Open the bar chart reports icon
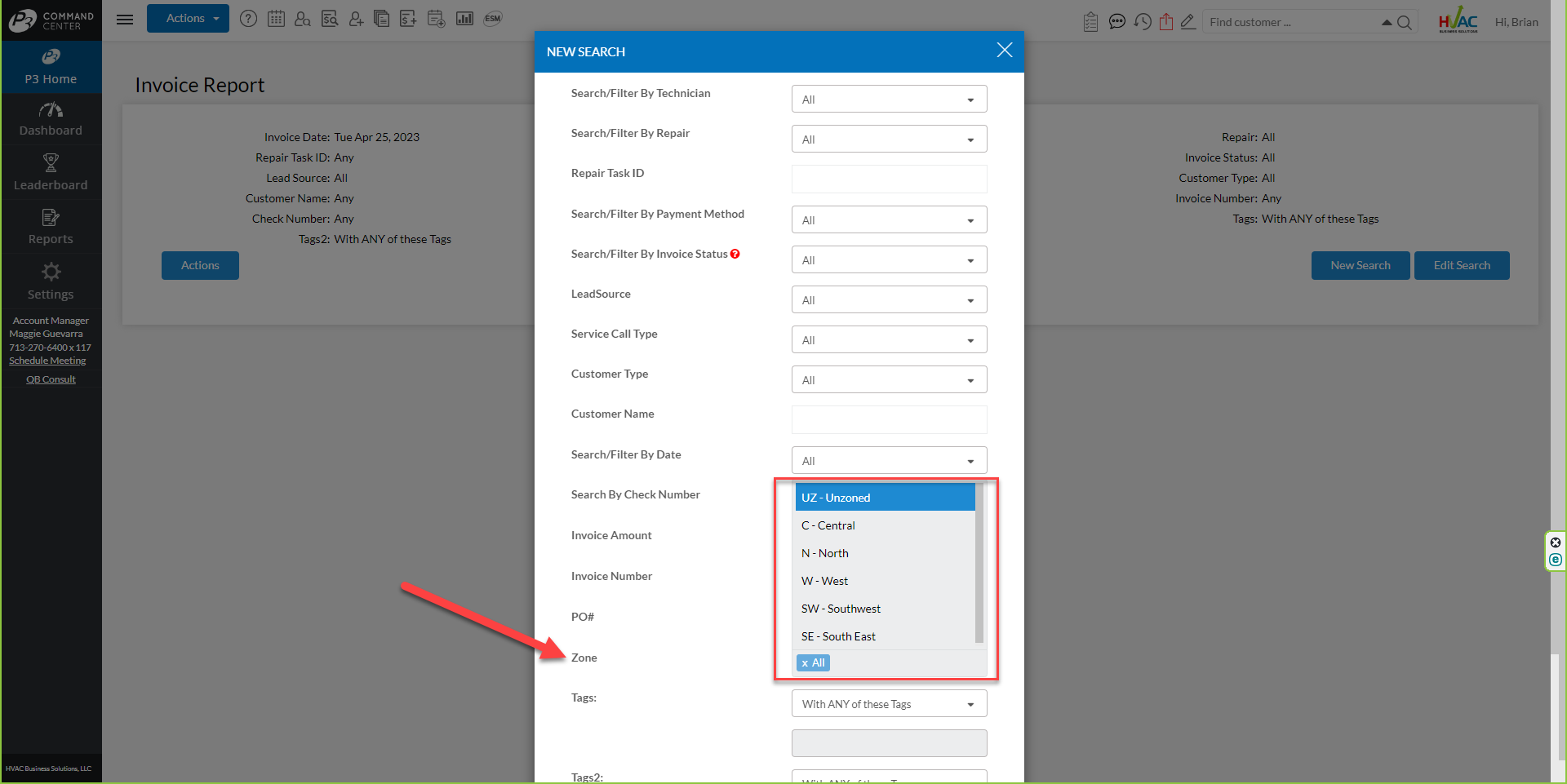The image size is (1567, 784). [x=464, y=19]
